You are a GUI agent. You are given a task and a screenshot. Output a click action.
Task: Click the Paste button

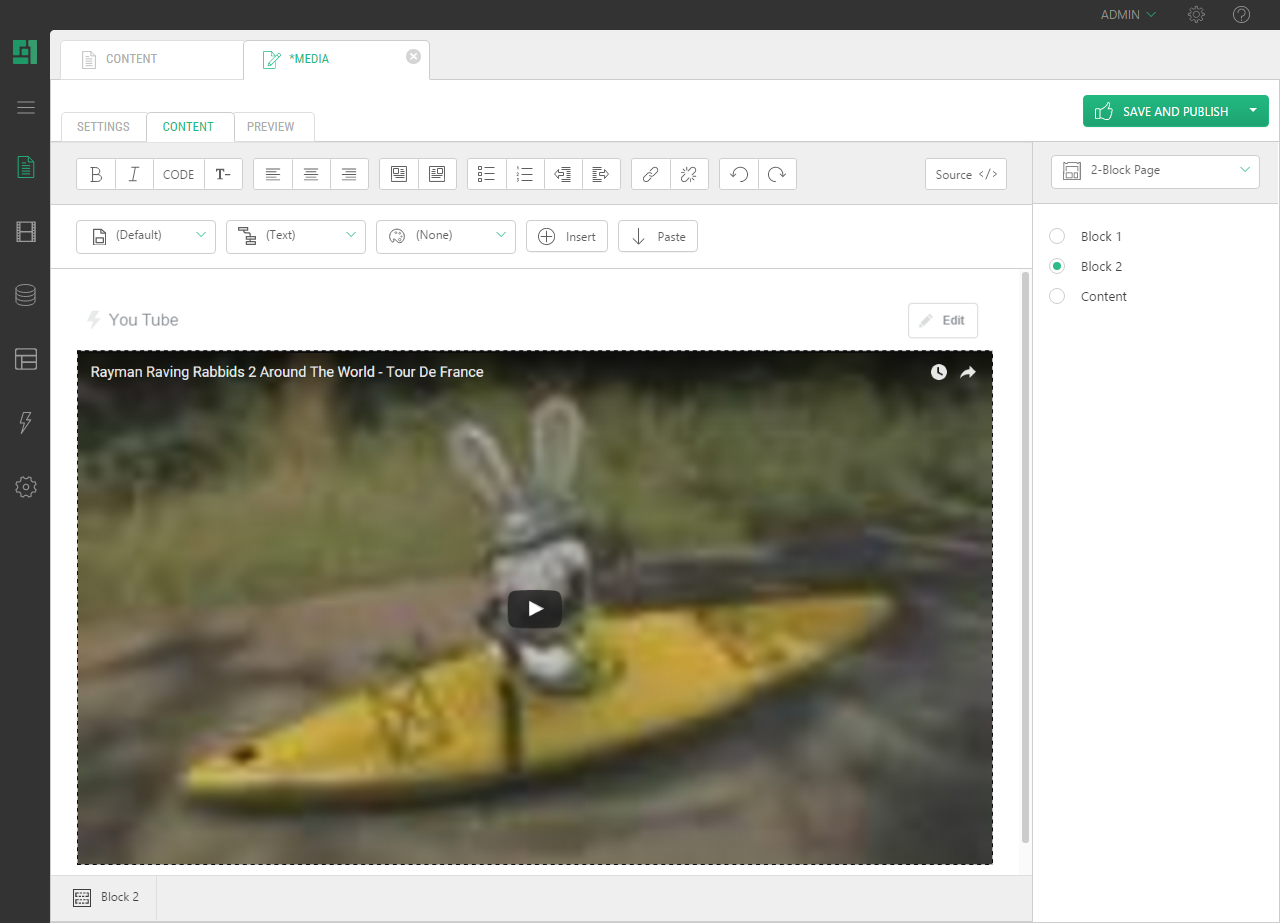click(x=658, y=236)
